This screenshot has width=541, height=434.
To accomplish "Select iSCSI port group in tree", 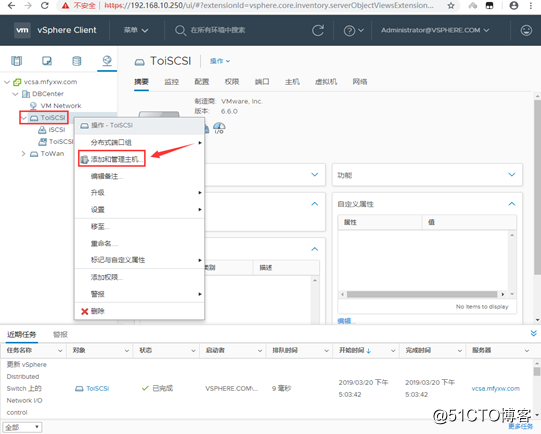I will point(57,130).
